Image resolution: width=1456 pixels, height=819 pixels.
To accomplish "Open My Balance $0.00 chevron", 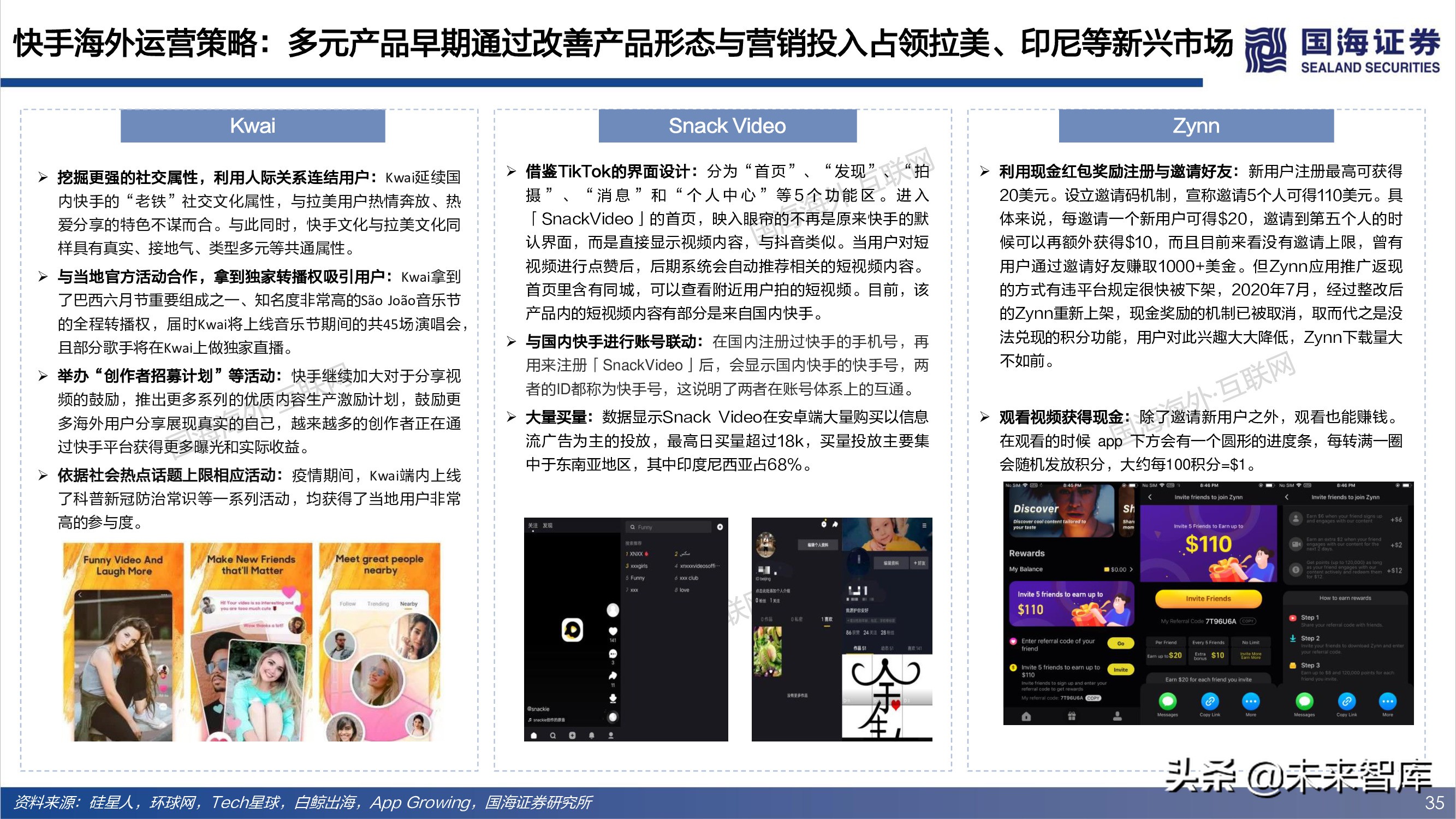I will (1132, 569).
